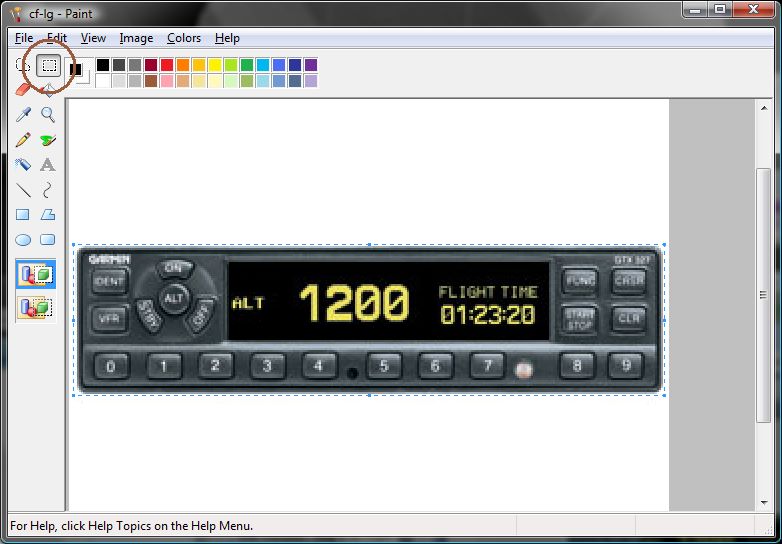Click the FLIGHT TIME label in the image

coord(488,292)
